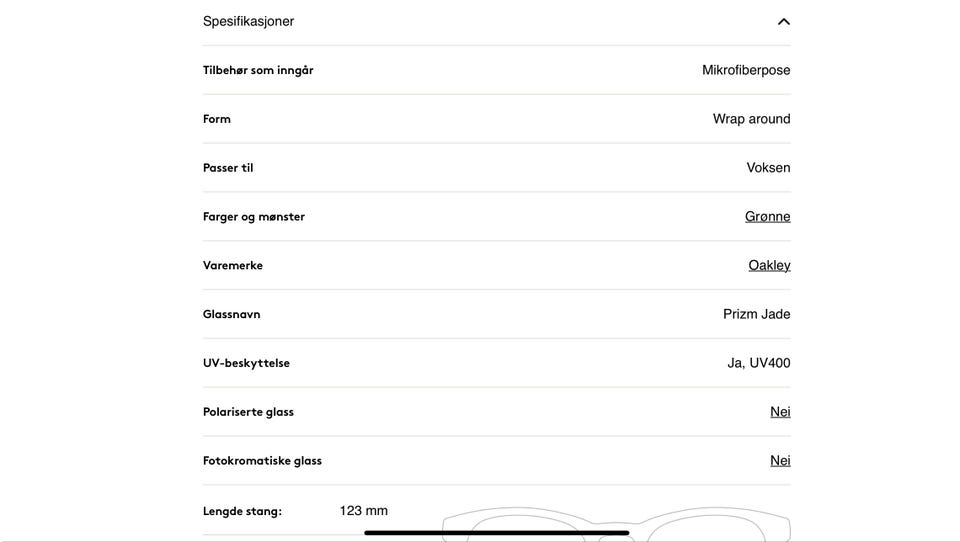Click the Nei link for Polariserte glass
Image resolution: width=960 pixels, height=542 pixels.
coord(780,412)
